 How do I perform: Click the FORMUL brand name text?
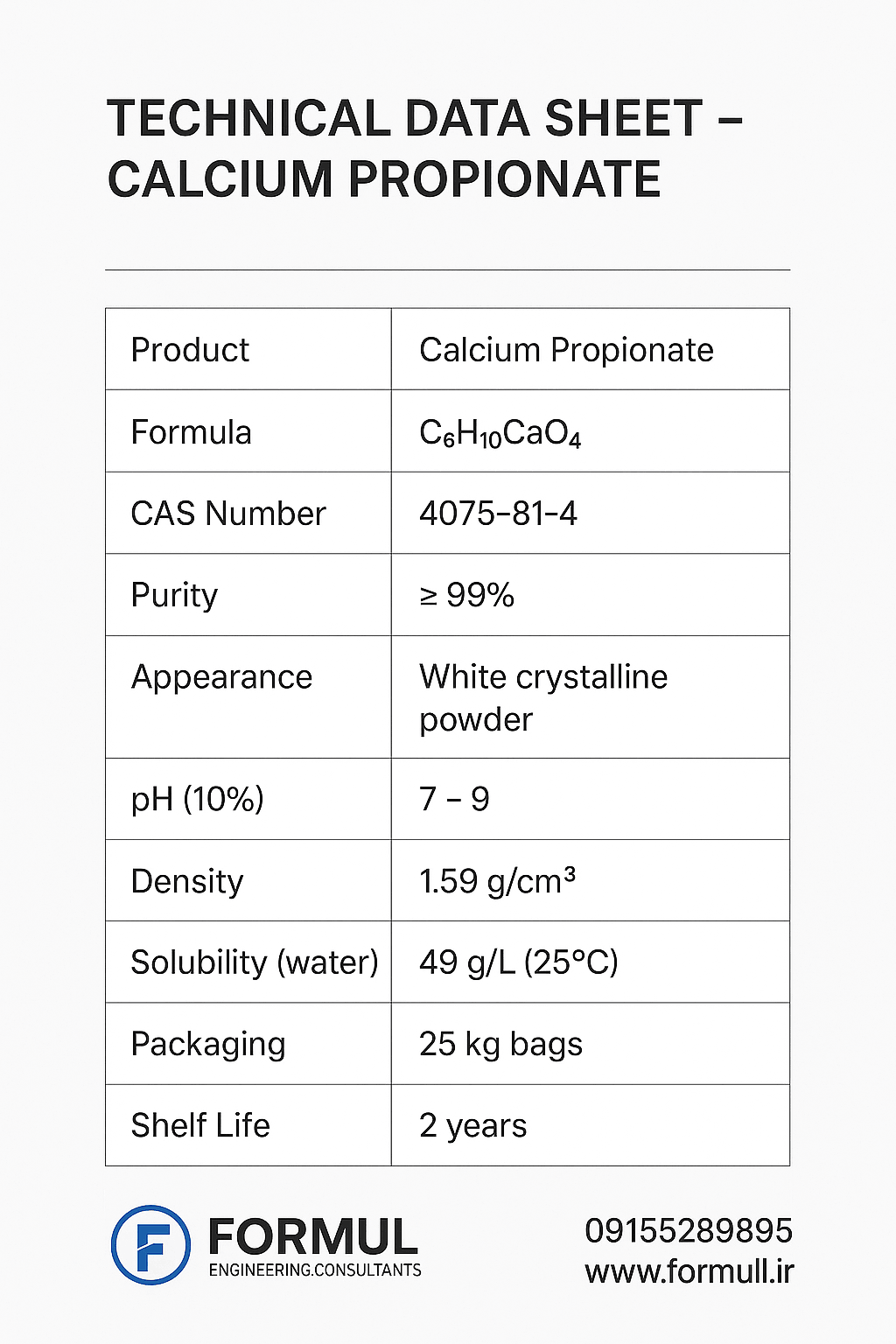[313, 1236]
